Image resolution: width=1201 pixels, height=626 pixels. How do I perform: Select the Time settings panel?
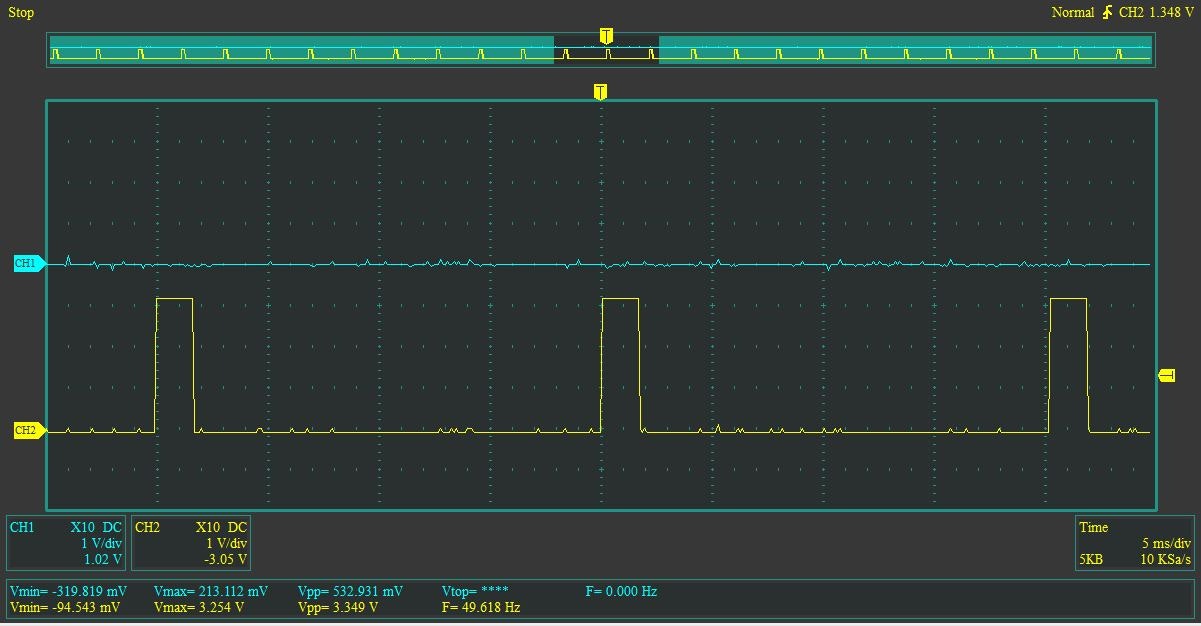(x=1133, y=541)
